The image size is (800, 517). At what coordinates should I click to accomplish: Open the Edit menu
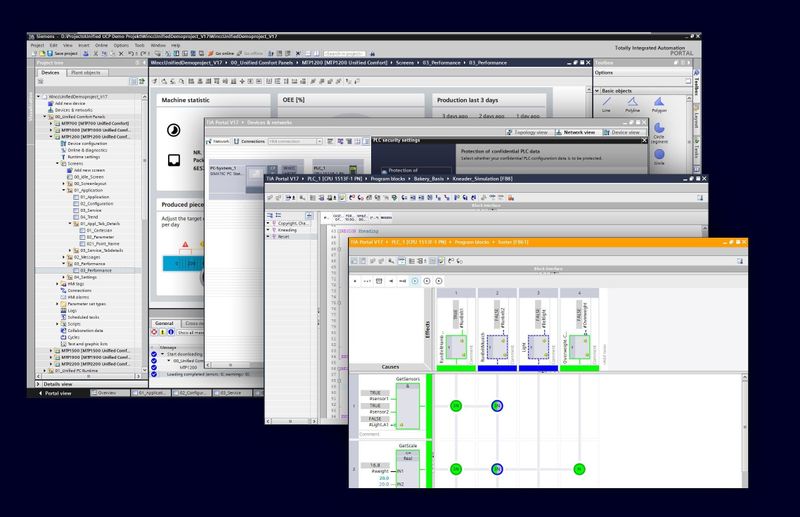pyautogui.click(x=54, y=45)
